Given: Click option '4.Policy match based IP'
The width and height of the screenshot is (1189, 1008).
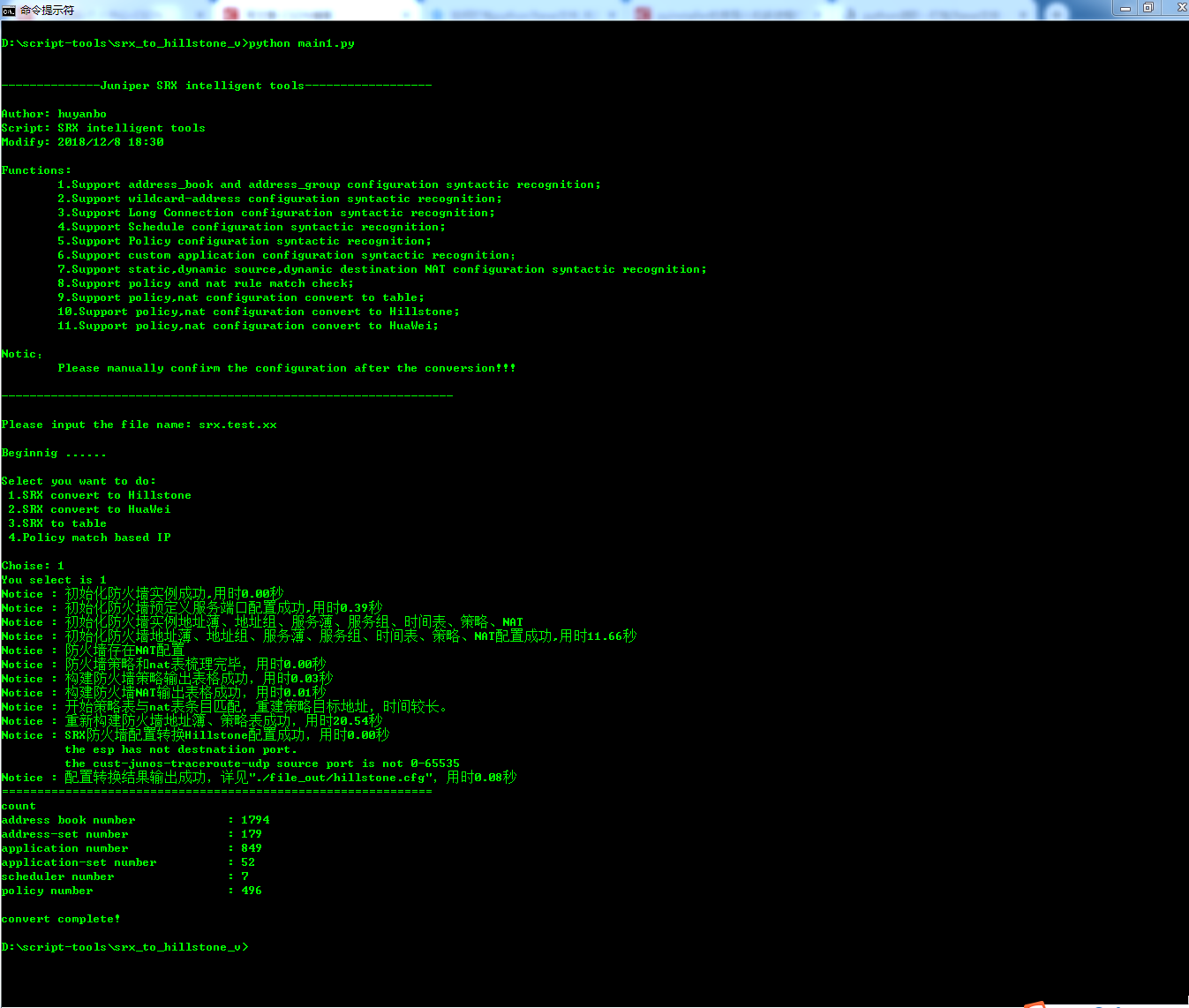Looking at the screenshot, I should point(89,538).
